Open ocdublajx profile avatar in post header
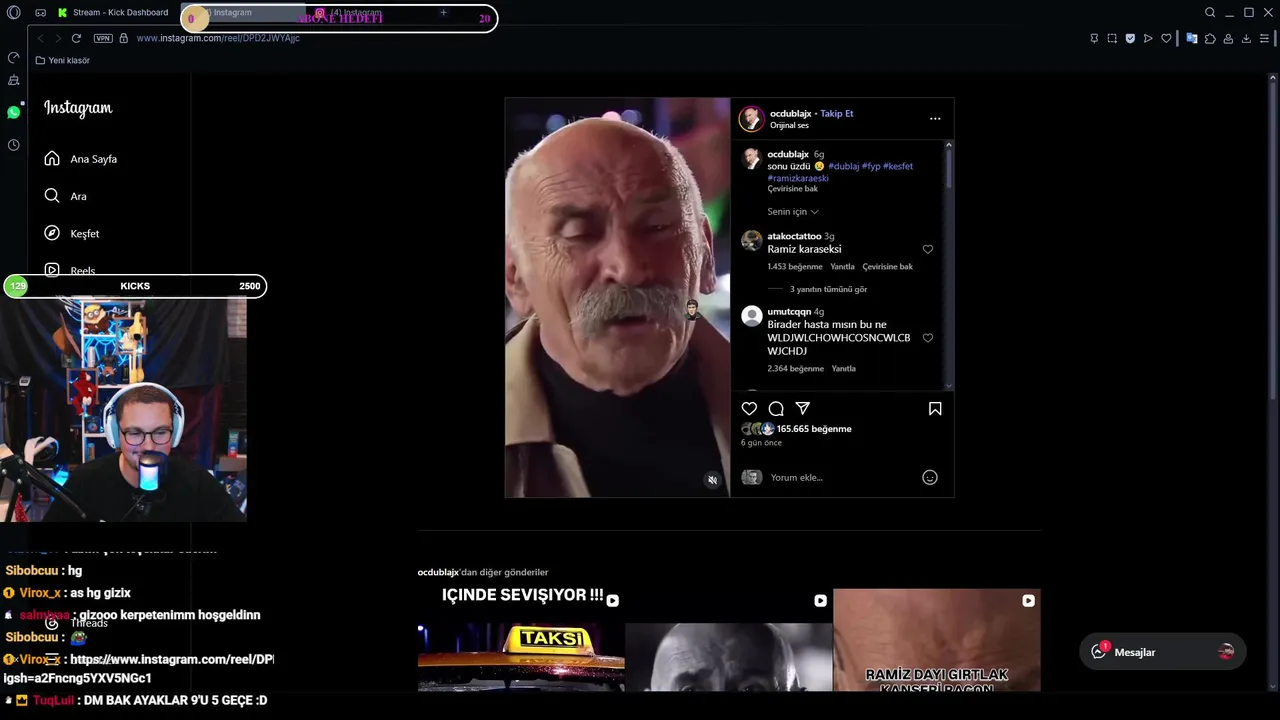 (x=751, y=119)
